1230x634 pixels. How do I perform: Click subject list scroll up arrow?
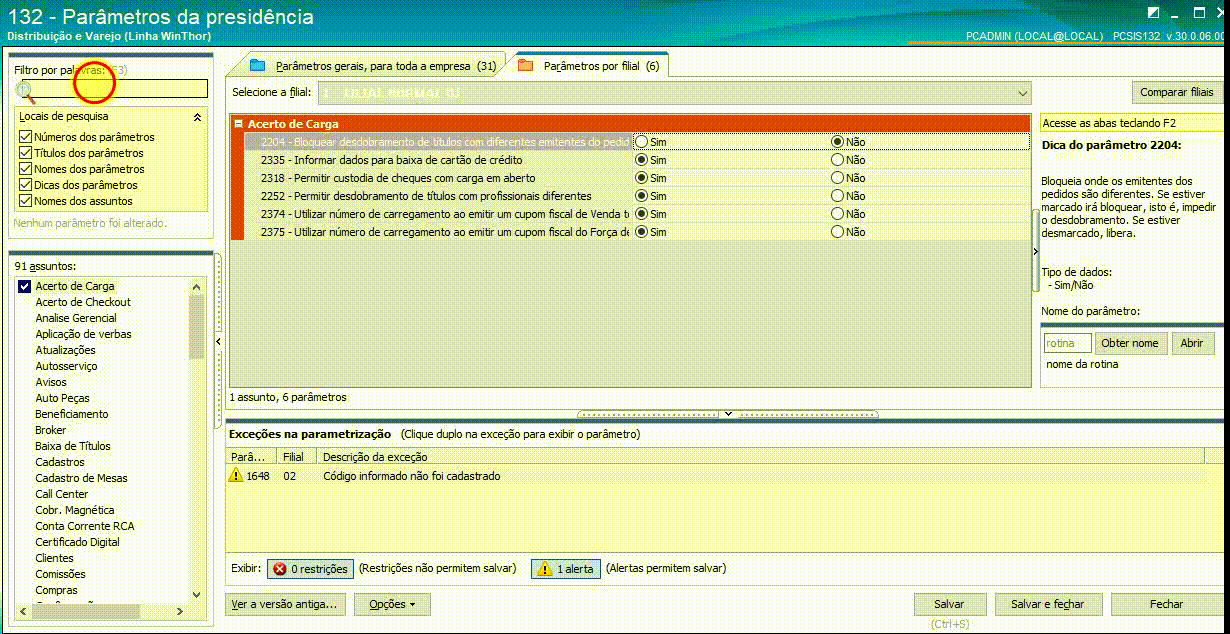click(x=196, y=286)
